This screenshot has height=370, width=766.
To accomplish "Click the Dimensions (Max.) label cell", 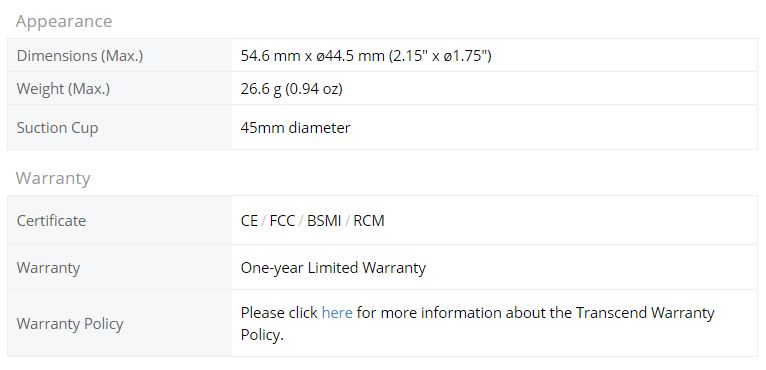I will 120,55.
